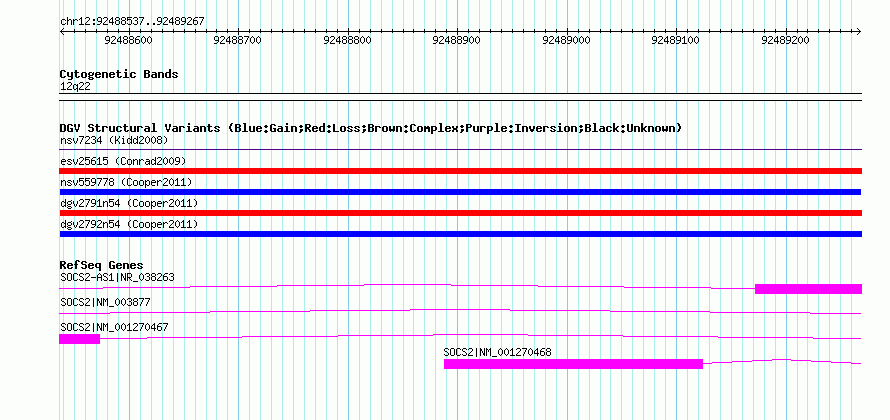Open the SOCS2|NM_001270467 gene label
The height and width of the screenshot is (420, 890).
click(x=114, y=327)
